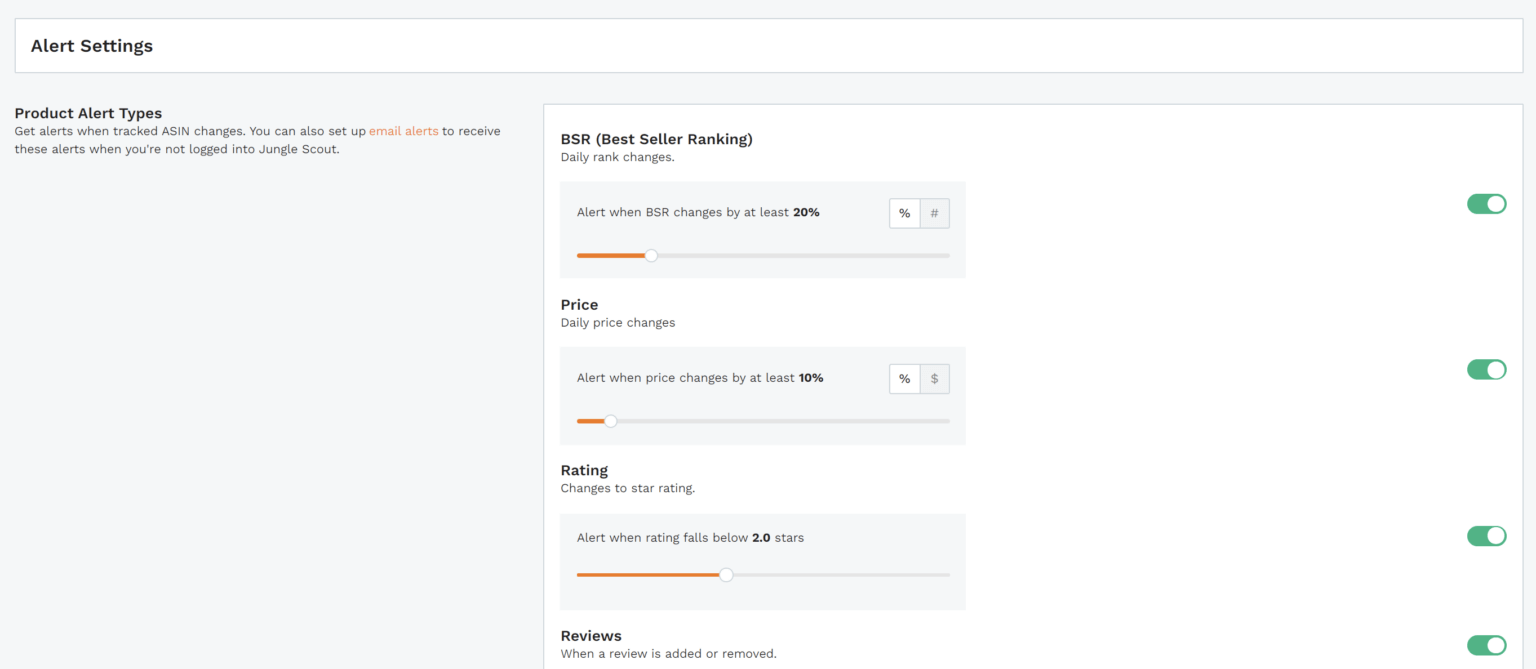Image resolution: width=1536 pixels, height=669 pixels.
Task: Click the Alert Settings heading
Action: click(x=92, y=46)
